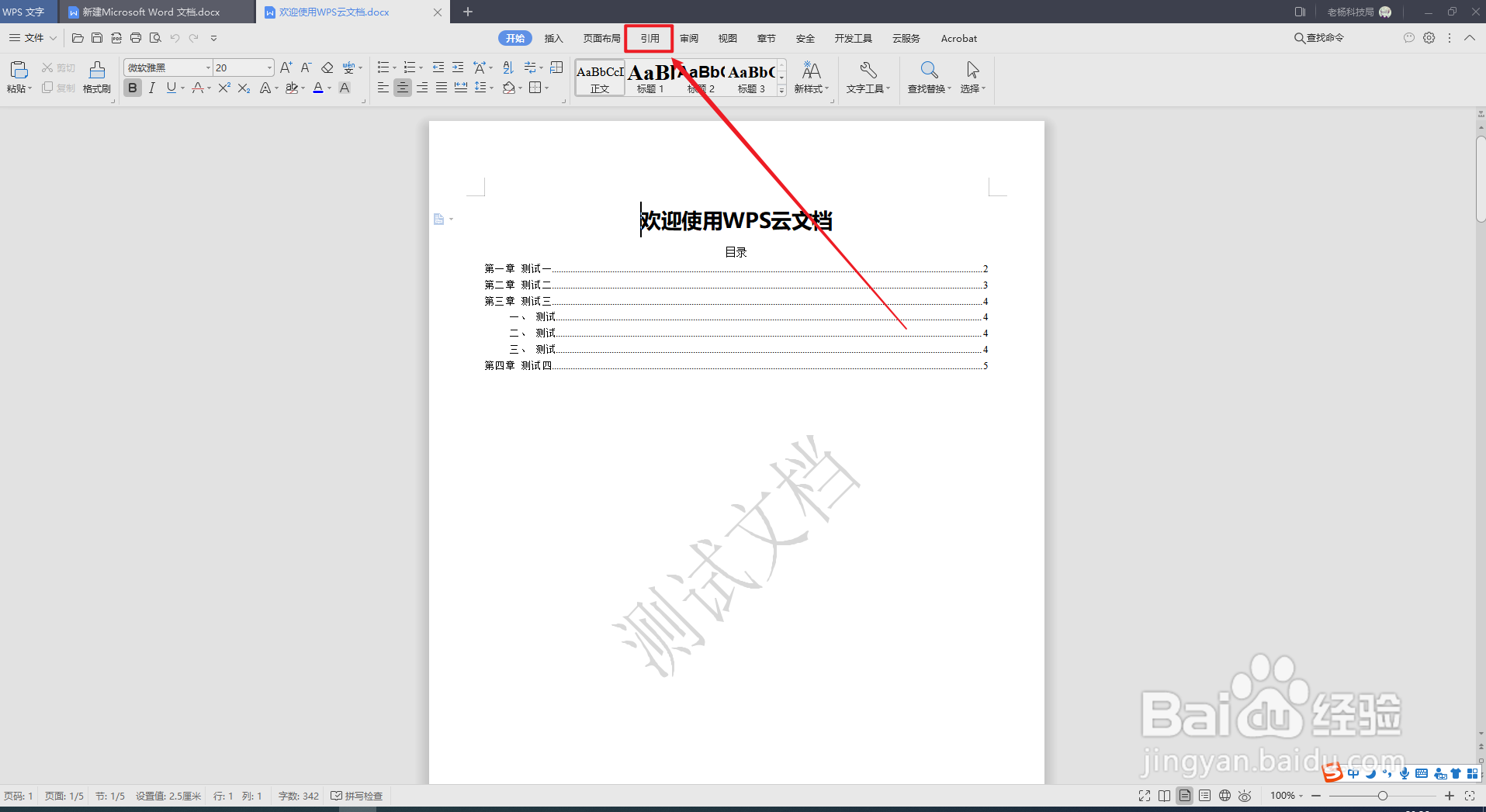This screenshot has height=812, width=1486.
Task: Expand the quick access toolbar customize arrow
Action: click(x=213, y=38)
